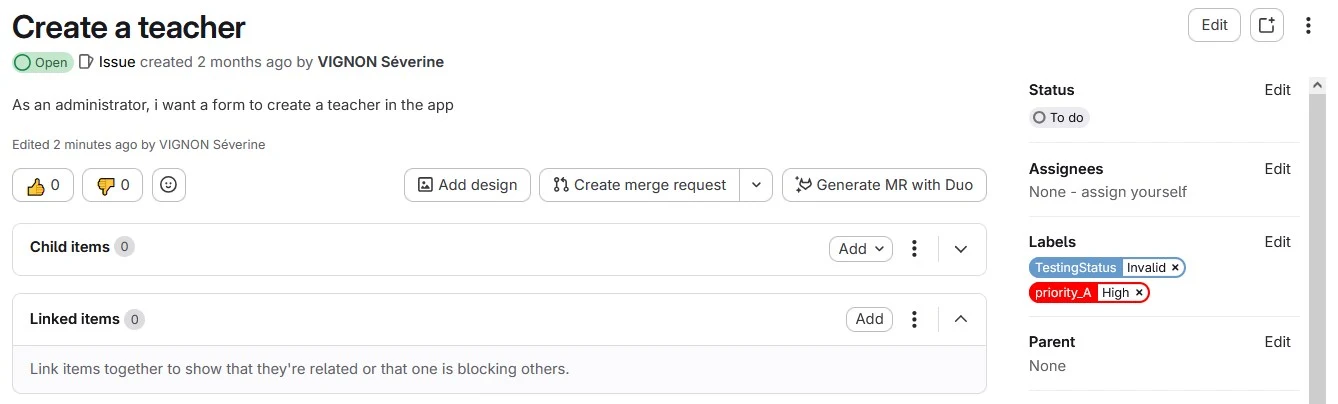Click the Add design button
Viewport: 1338px width, 404px height.
[x=468, y=185]
